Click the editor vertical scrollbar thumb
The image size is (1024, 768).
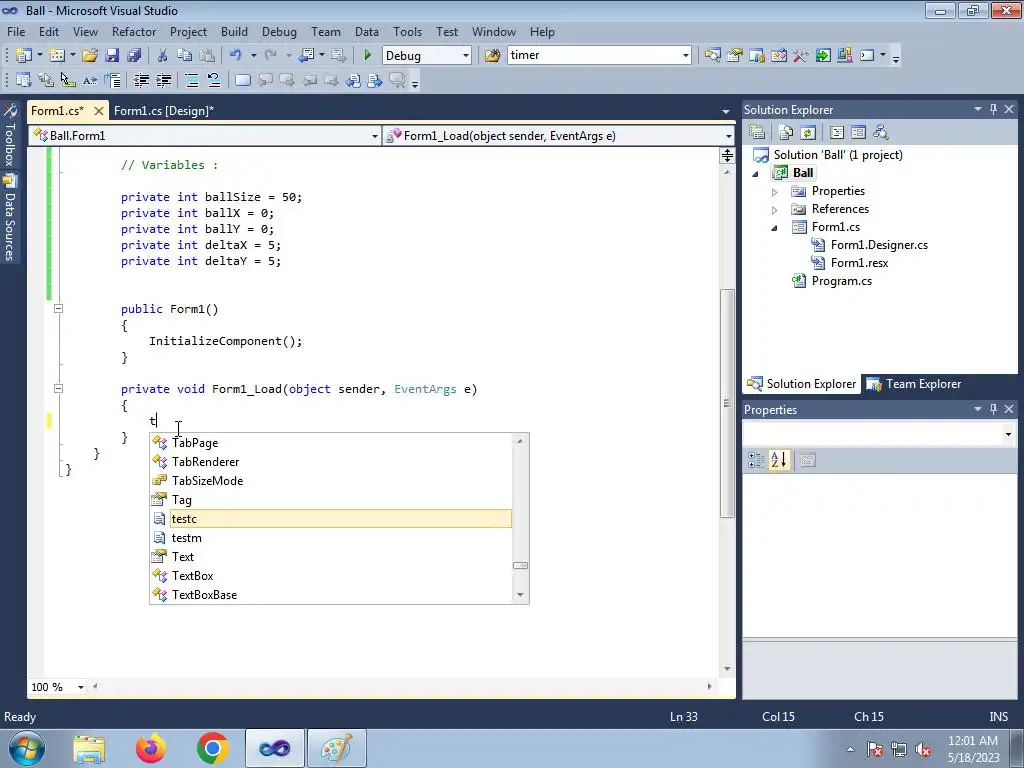click(727, 403)
